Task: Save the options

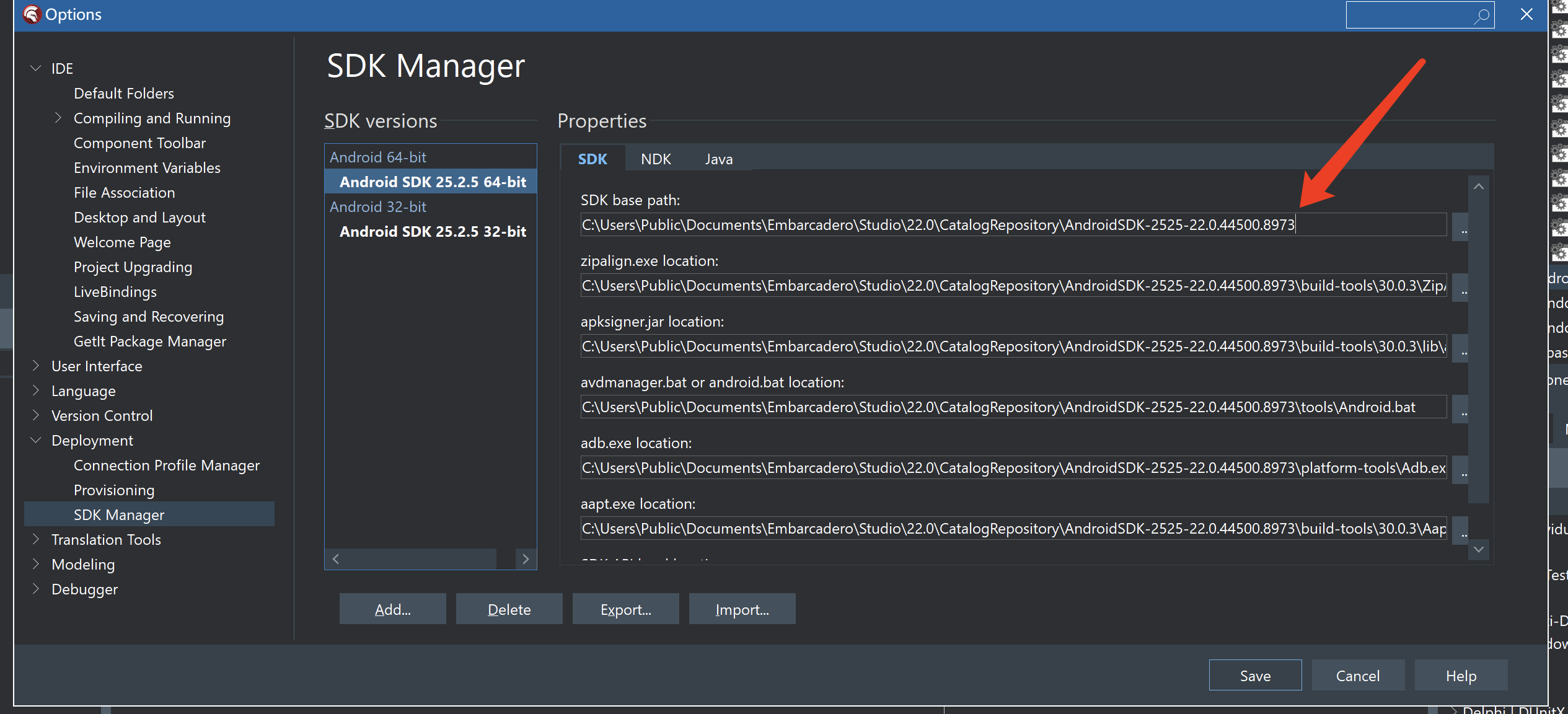Action: tap(1255, 675)
